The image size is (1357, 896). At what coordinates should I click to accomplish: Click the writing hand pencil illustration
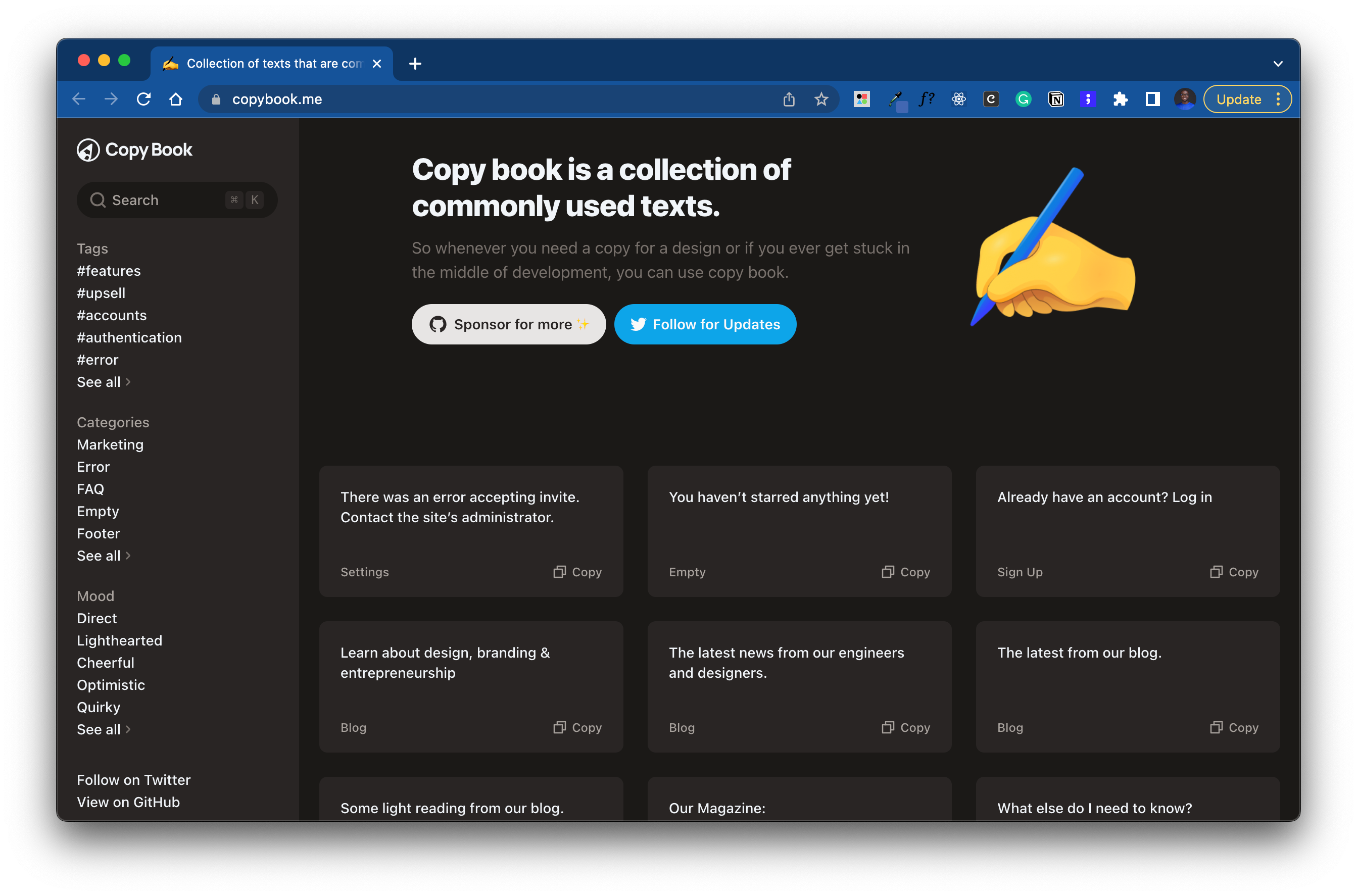tap(1053, 247)
